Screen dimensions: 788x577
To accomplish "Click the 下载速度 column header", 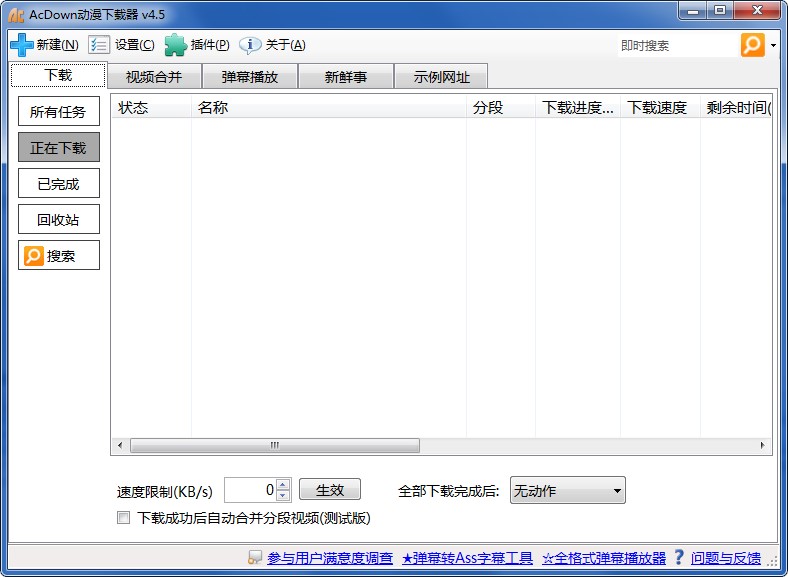I will pos(660,108).
